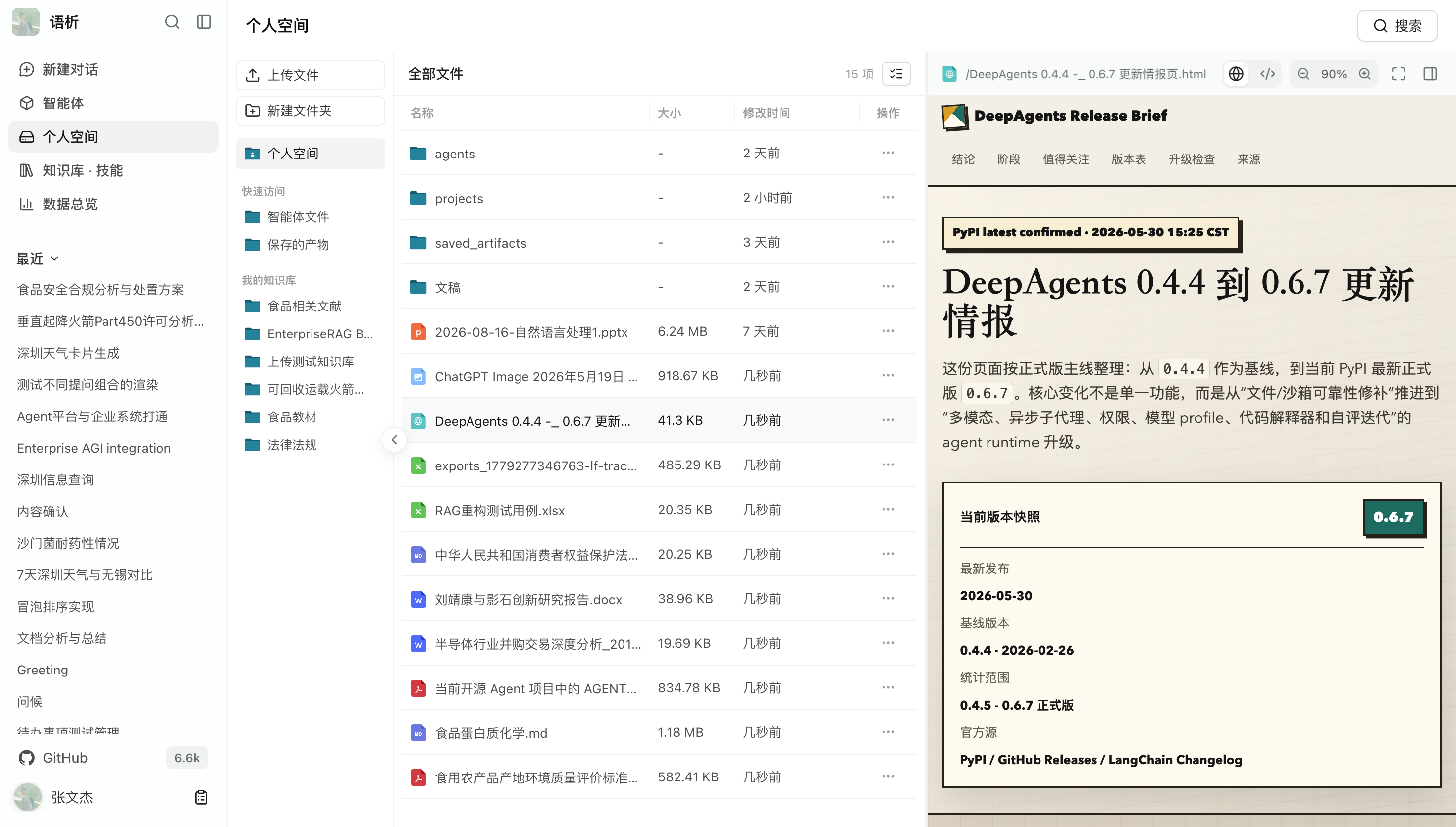The width and height of the screenshot is (1456, 827).
Task: Go to 版本表 section in the brief
Action: (x=1129, y=159)
